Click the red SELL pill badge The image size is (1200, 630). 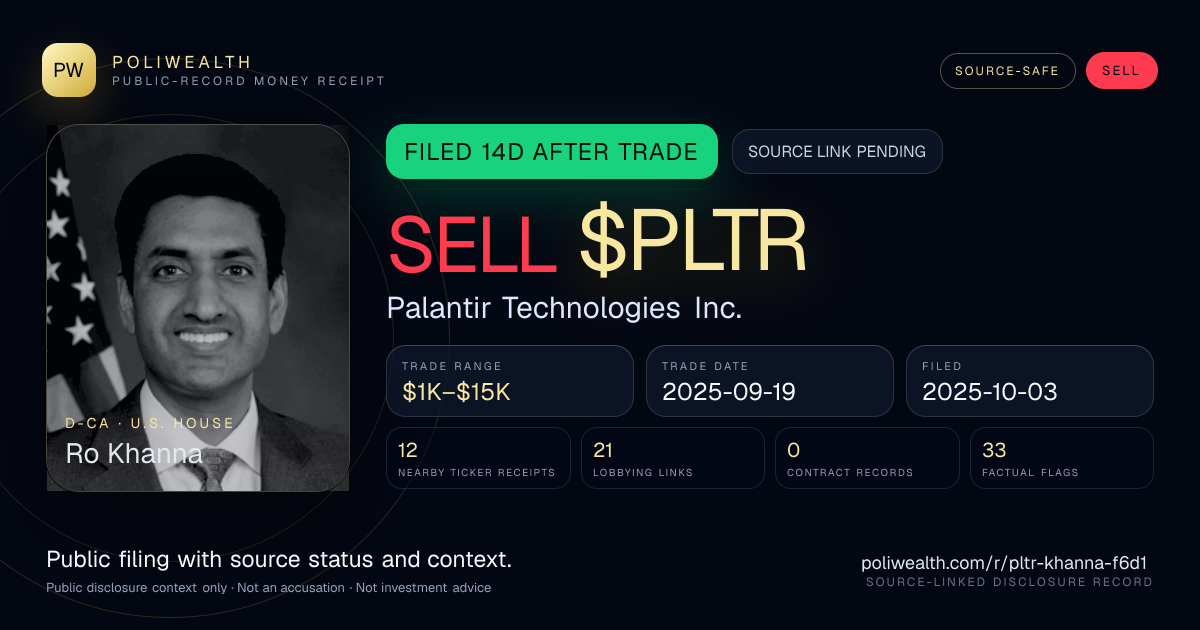[1121, 71]
